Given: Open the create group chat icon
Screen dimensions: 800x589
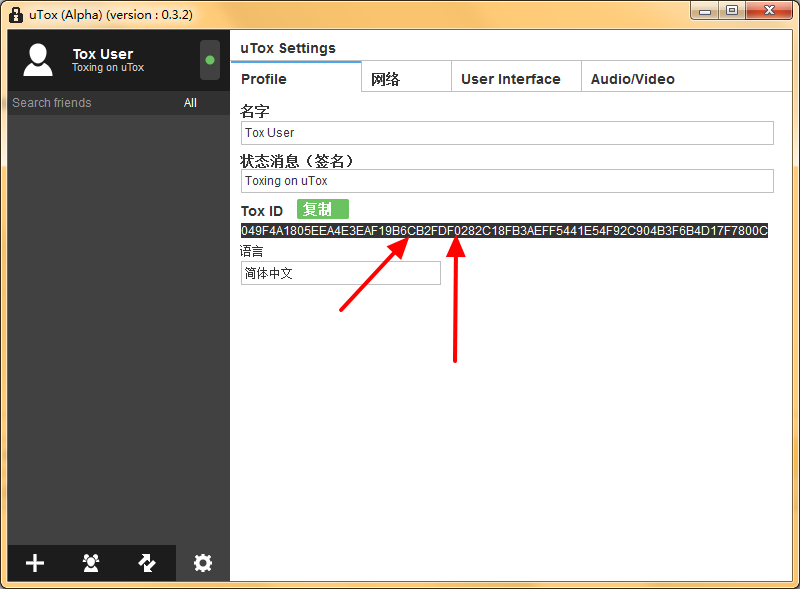Looking at the screenshot, I should coord(91,563).
